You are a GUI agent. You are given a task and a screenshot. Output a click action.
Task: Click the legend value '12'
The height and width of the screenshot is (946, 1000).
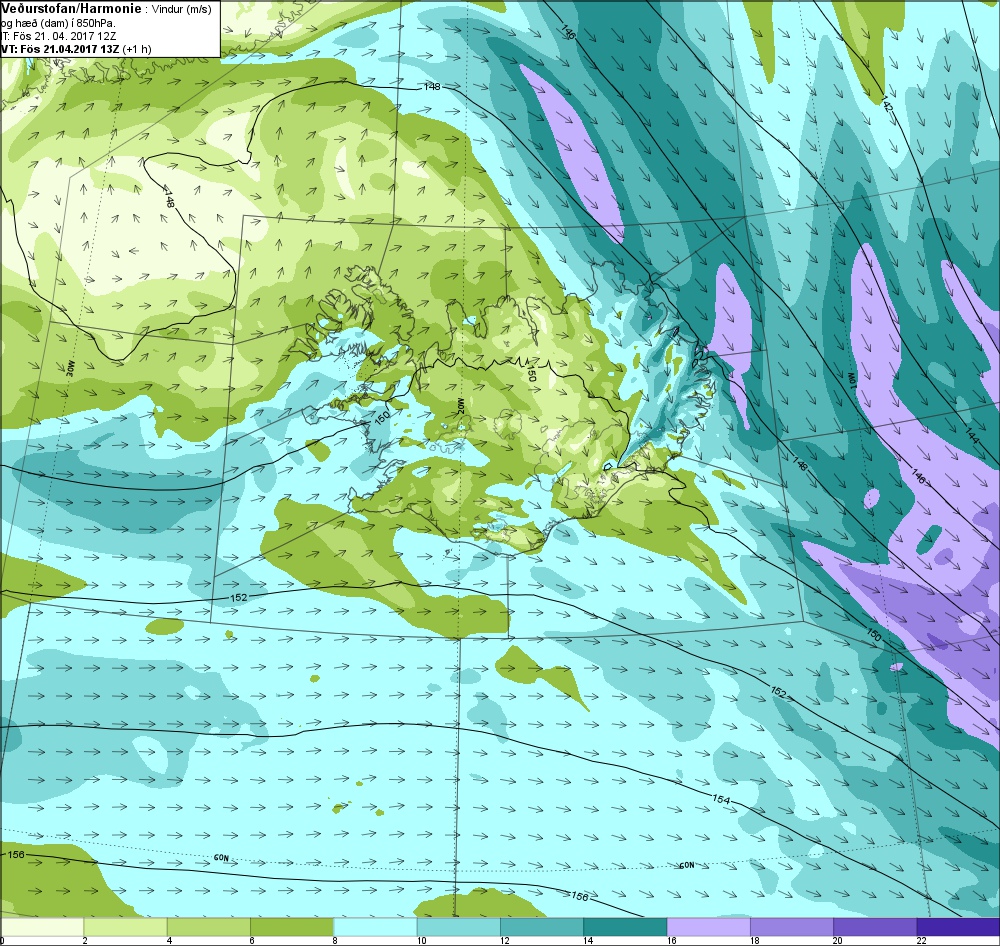coord(504,940)
